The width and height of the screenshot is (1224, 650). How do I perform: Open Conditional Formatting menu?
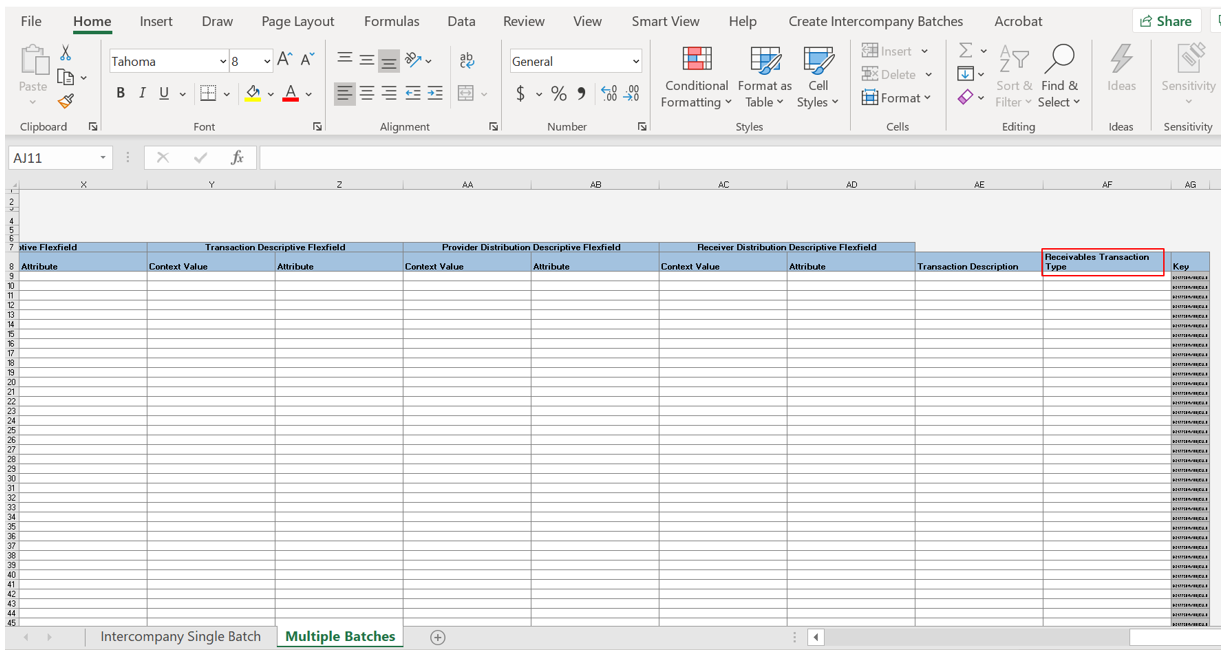coord(697,77)
